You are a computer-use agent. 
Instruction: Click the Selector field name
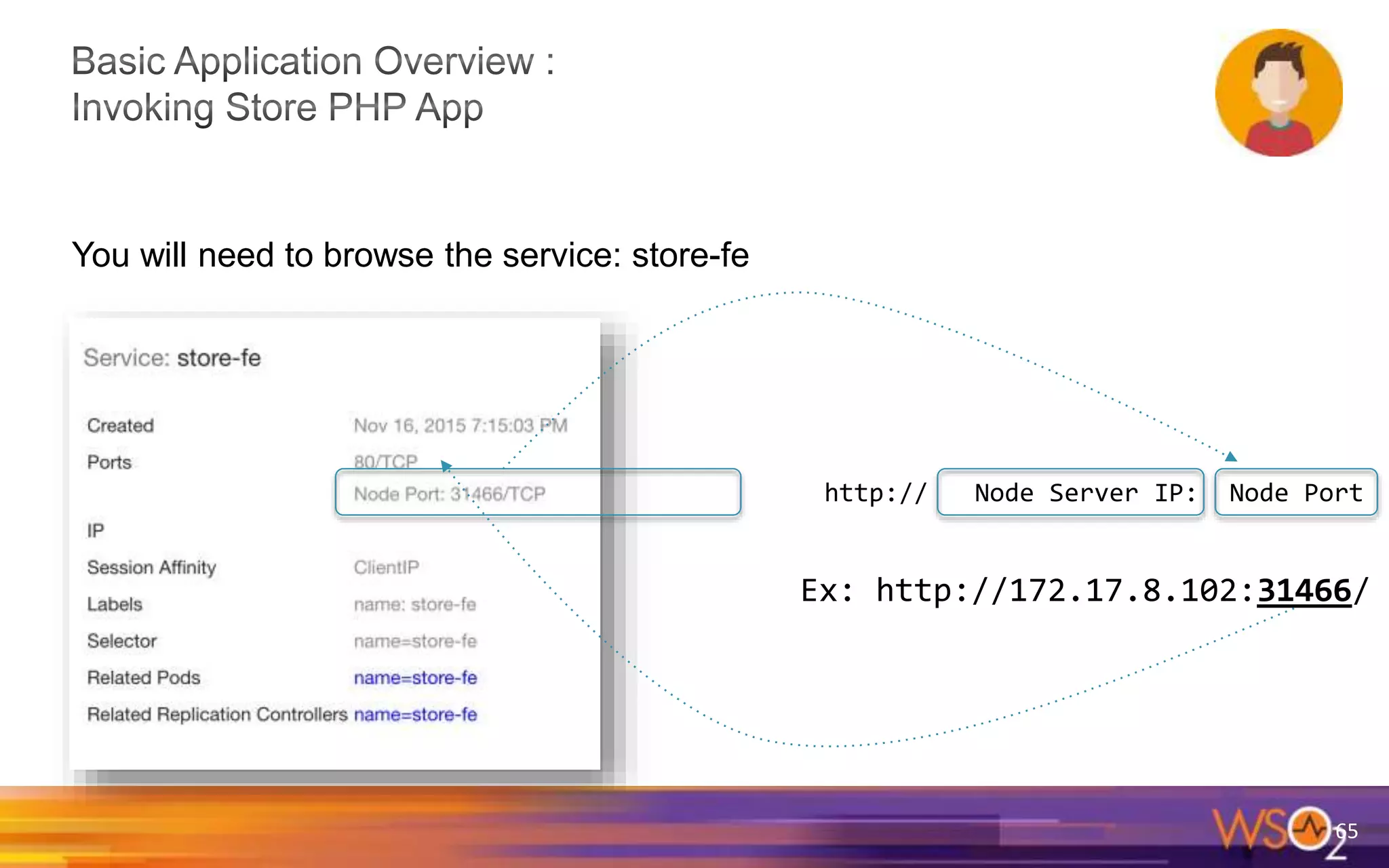point(121,641)
